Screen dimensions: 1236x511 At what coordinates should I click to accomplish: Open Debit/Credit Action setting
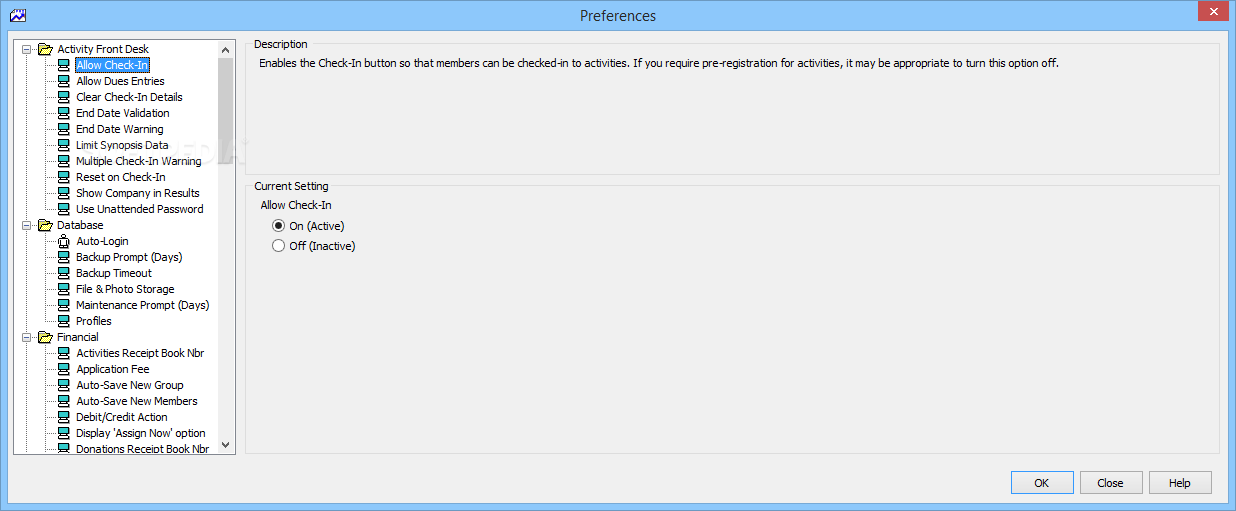tap(122, 417)
